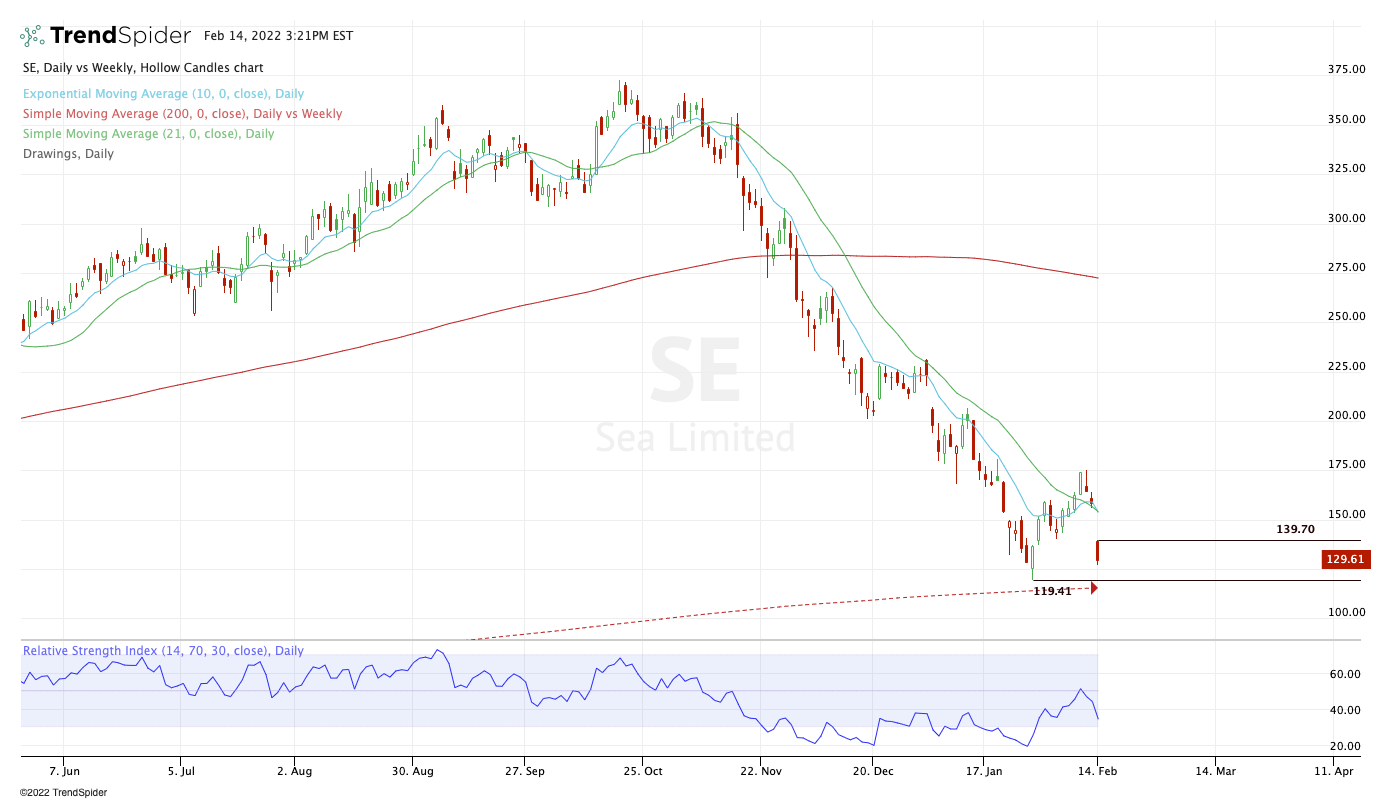This screenshot has height=802, width=1391.
Task: Click the Sea Limited watermark name
Action: tap(695, 438)
